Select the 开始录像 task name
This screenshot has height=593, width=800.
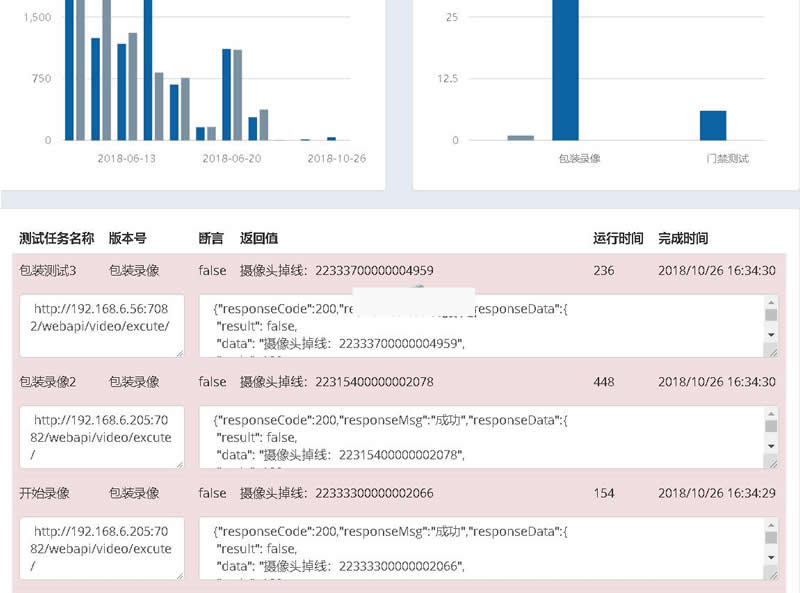click(44, 493)
